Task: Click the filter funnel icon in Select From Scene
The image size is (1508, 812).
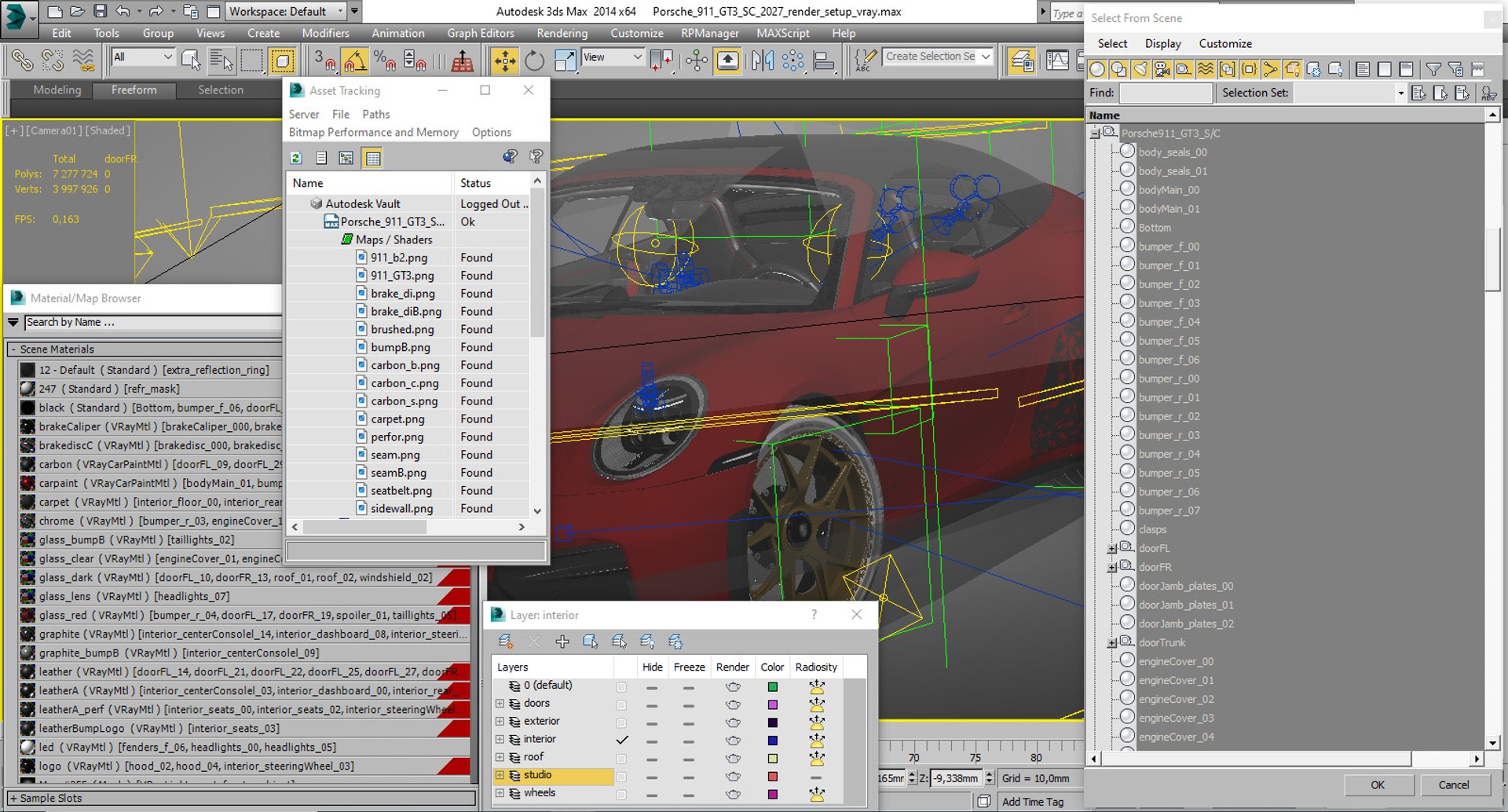Action: tap(1433, 69)
